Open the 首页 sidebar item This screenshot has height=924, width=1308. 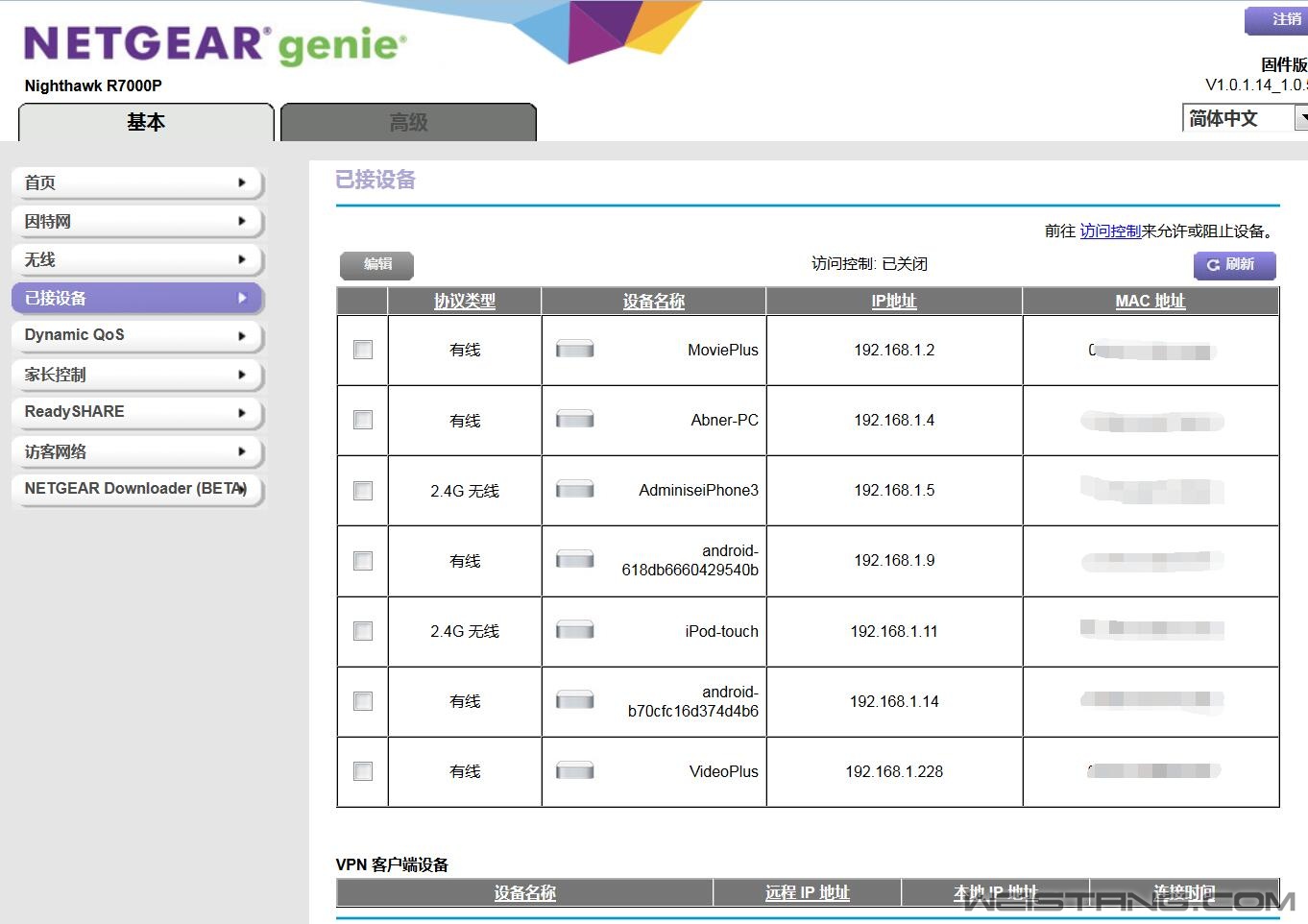pos(137,182)
